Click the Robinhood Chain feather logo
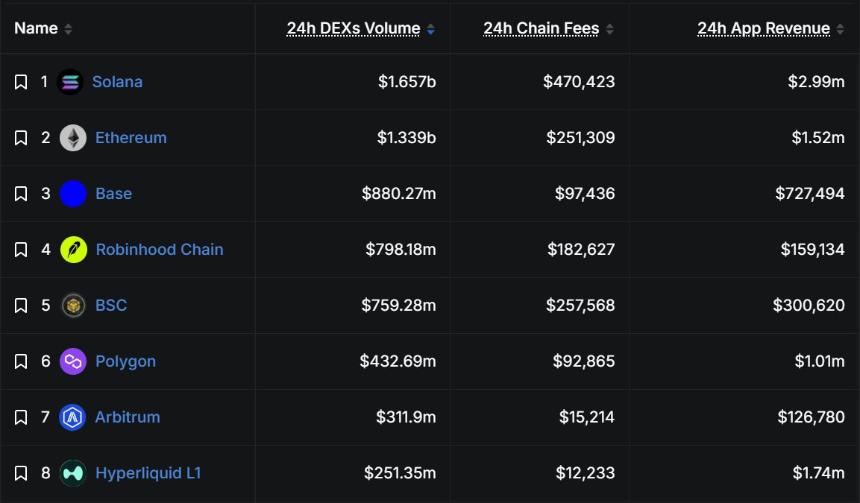The width and height of the screenshot is (860, 503). click(73, 250)
